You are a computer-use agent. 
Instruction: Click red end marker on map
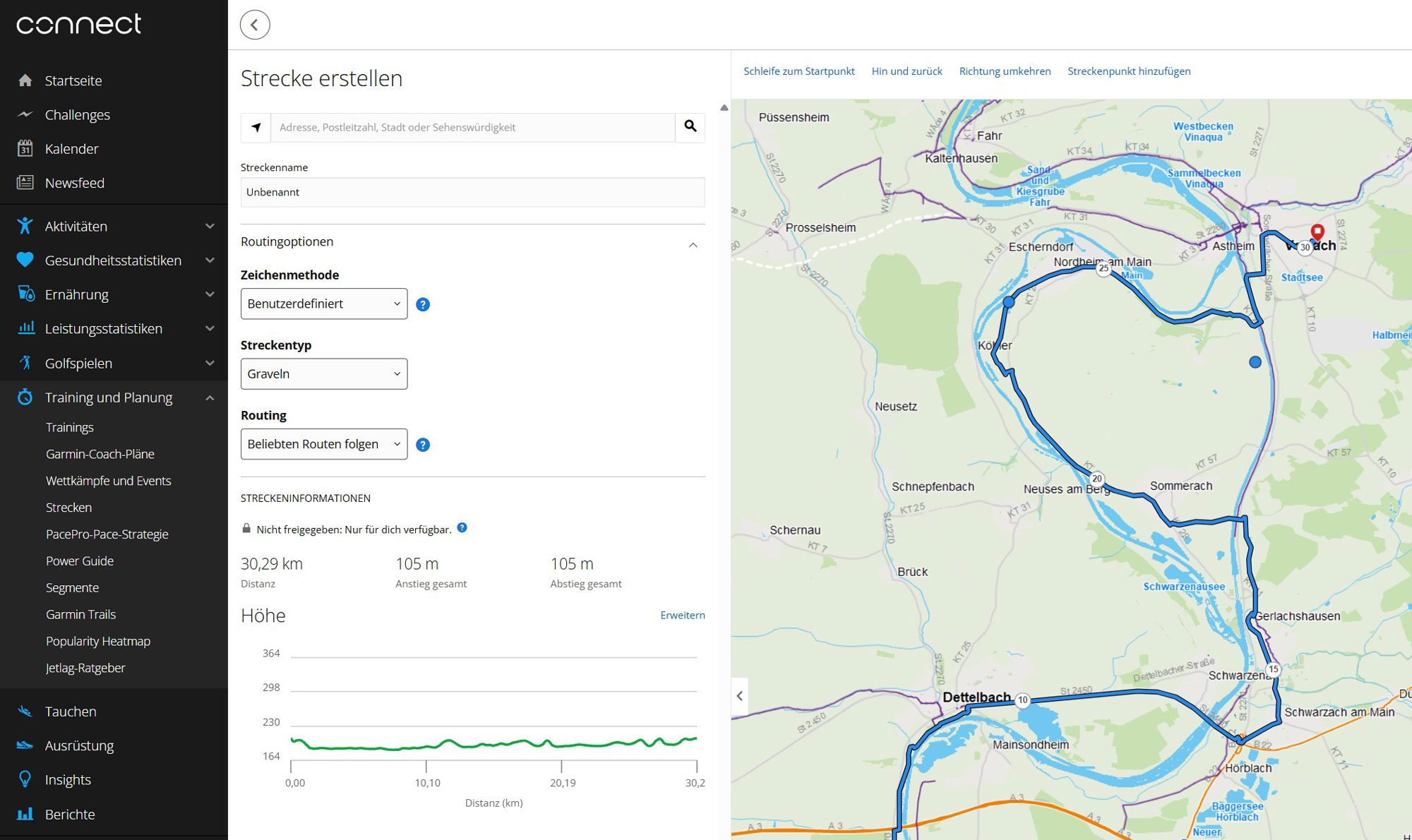click(1317, 232)
